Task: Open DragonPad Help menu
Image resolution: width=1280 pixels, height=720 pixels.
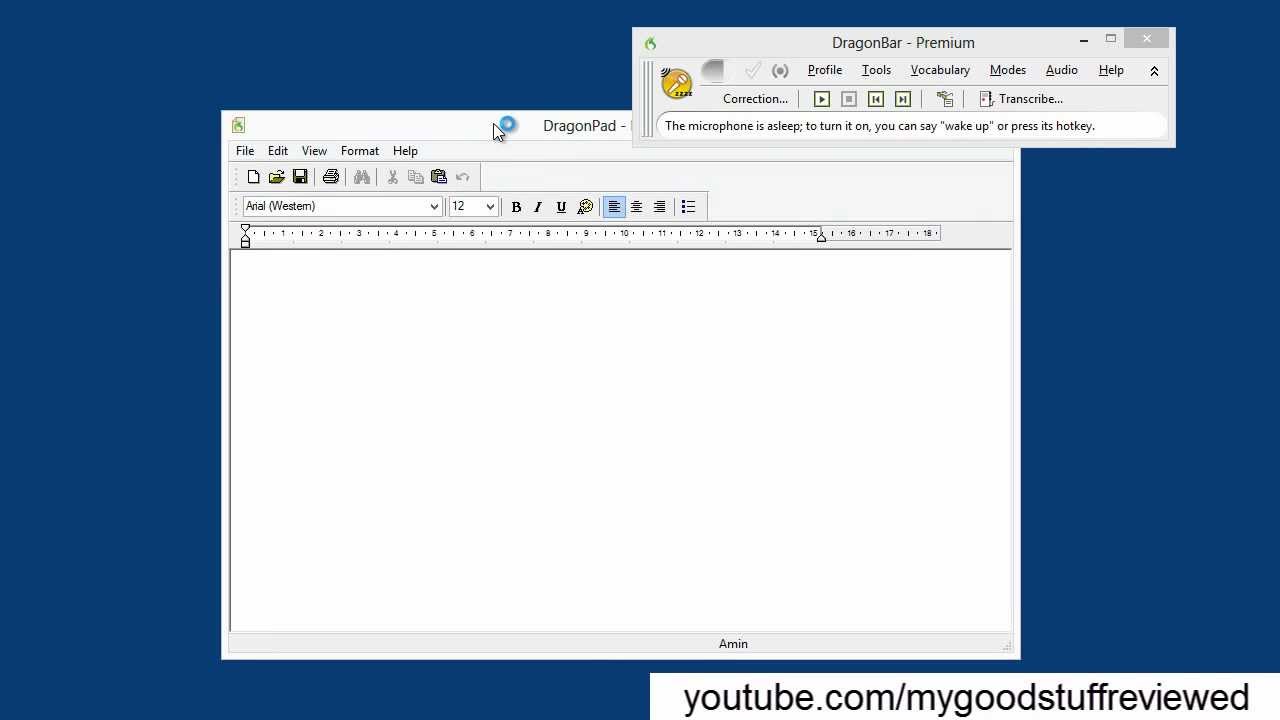Action: tap(405, 151)
